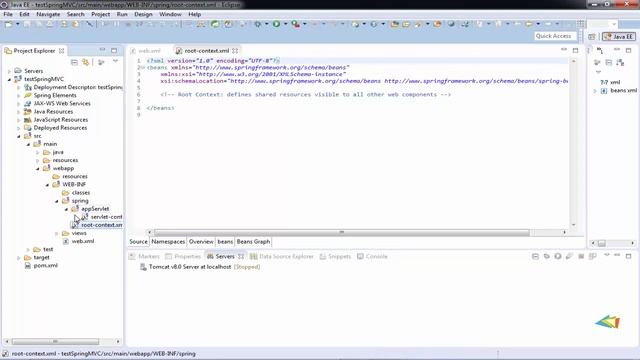The height and width of the screenshot is (360, 640).
Task: Switch to the Overview editor tab
Action: pos(201,242)
